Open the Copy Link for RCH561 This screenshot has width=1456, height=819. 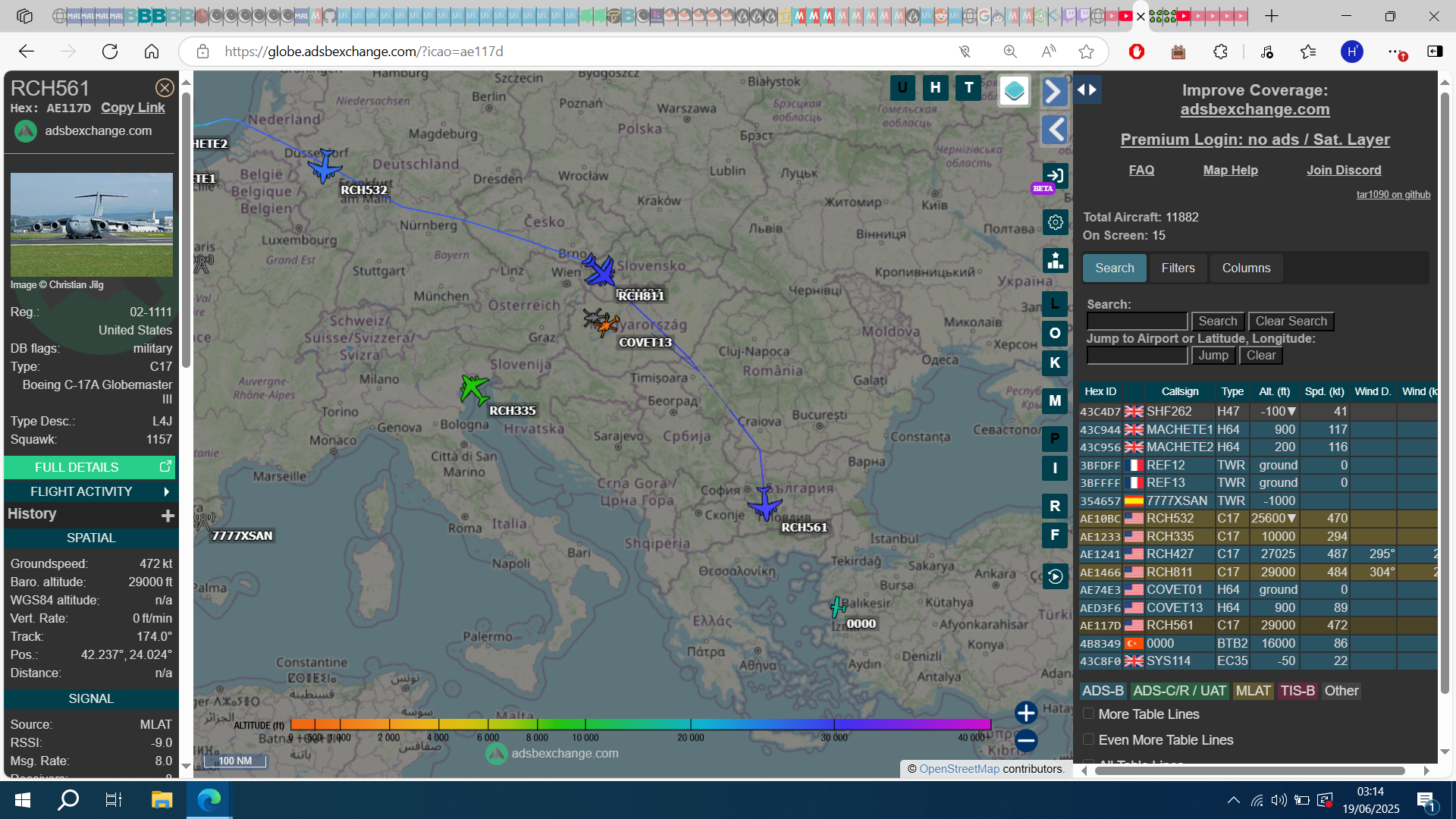point(133,108)
